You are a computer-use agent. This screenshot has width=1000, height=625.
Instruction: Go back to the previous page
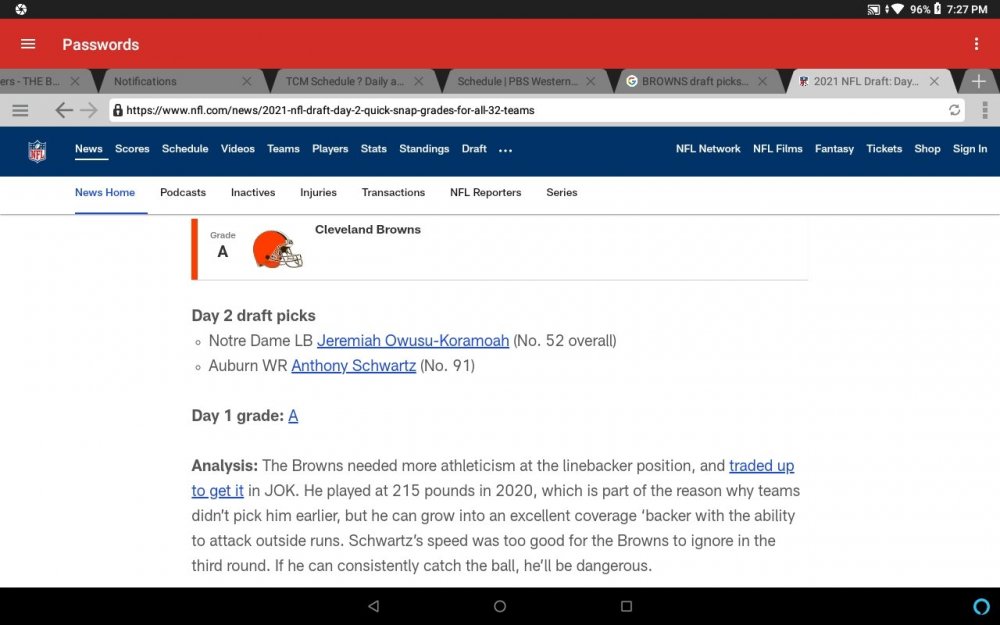click(x=63, y=110)
